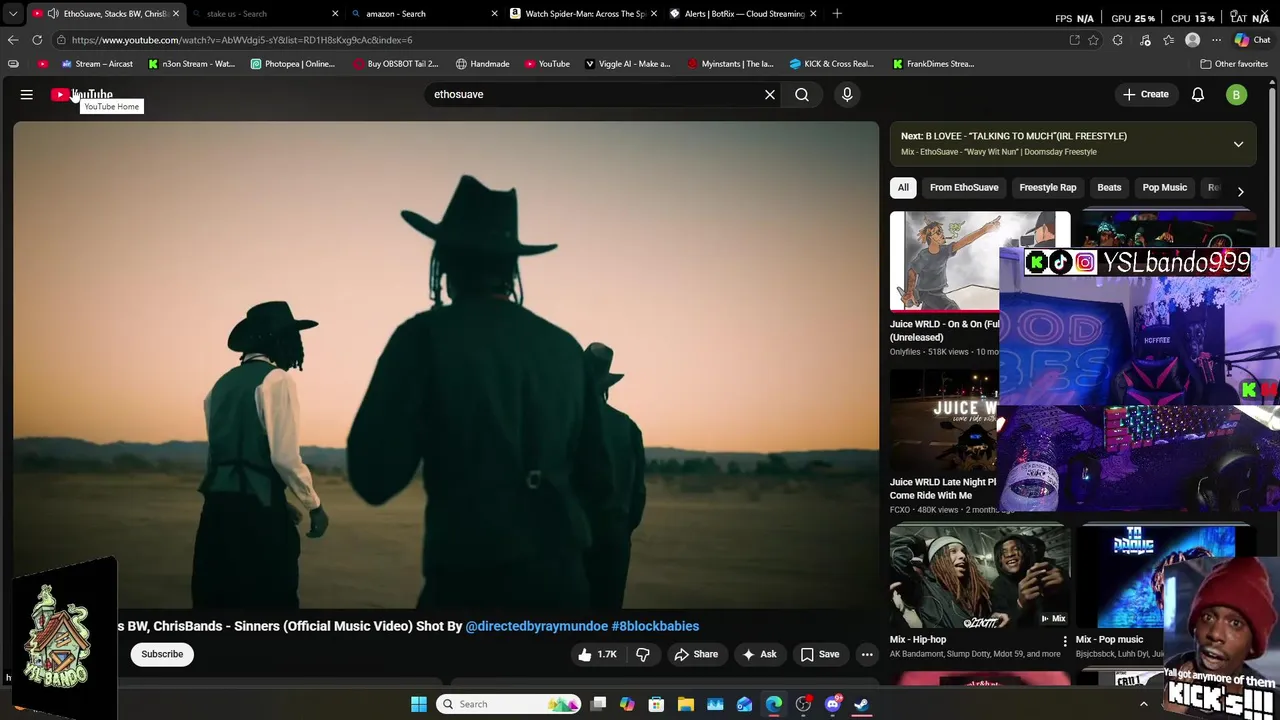This screenshot has width=1280, height=720.
Task: Add this page to favorites
Action: (1094, 40)
